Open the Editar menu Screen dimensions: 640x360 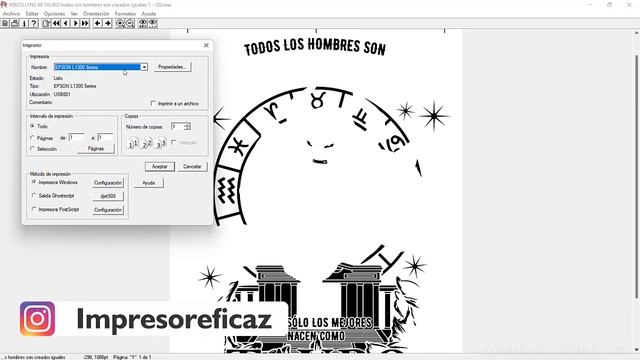(32, 14)
